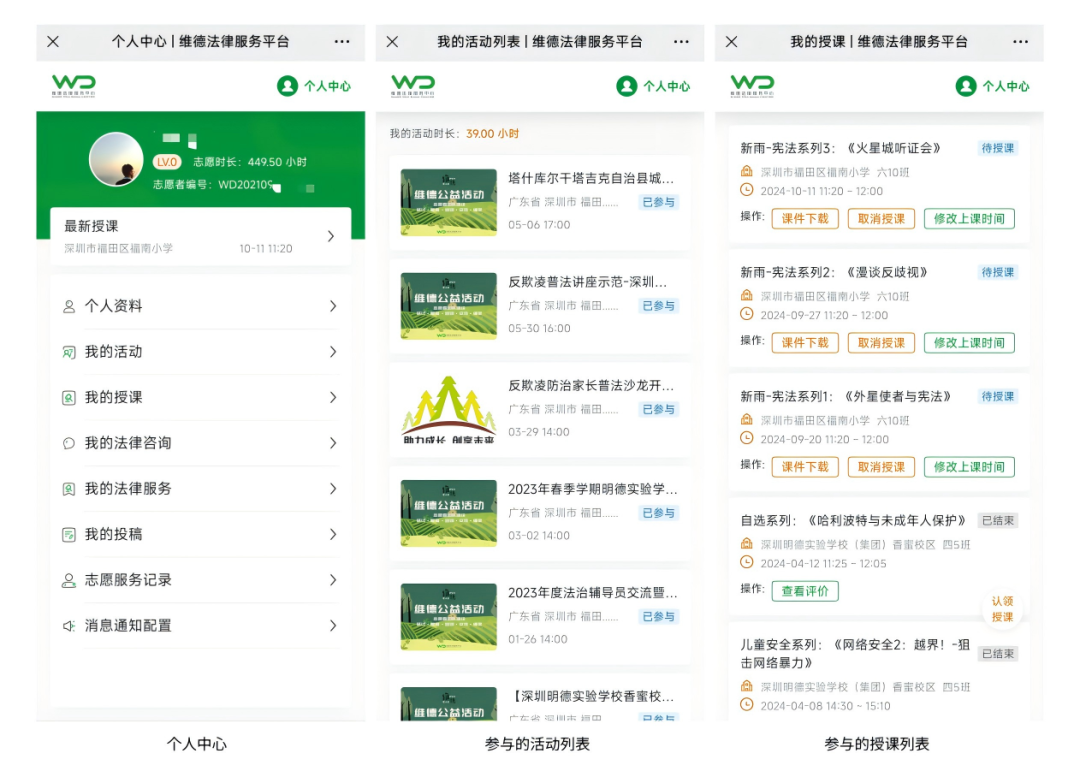Click the green user icon on 我的活动列表 page
Screen dimensions: 1080x777
pos(627,86)
